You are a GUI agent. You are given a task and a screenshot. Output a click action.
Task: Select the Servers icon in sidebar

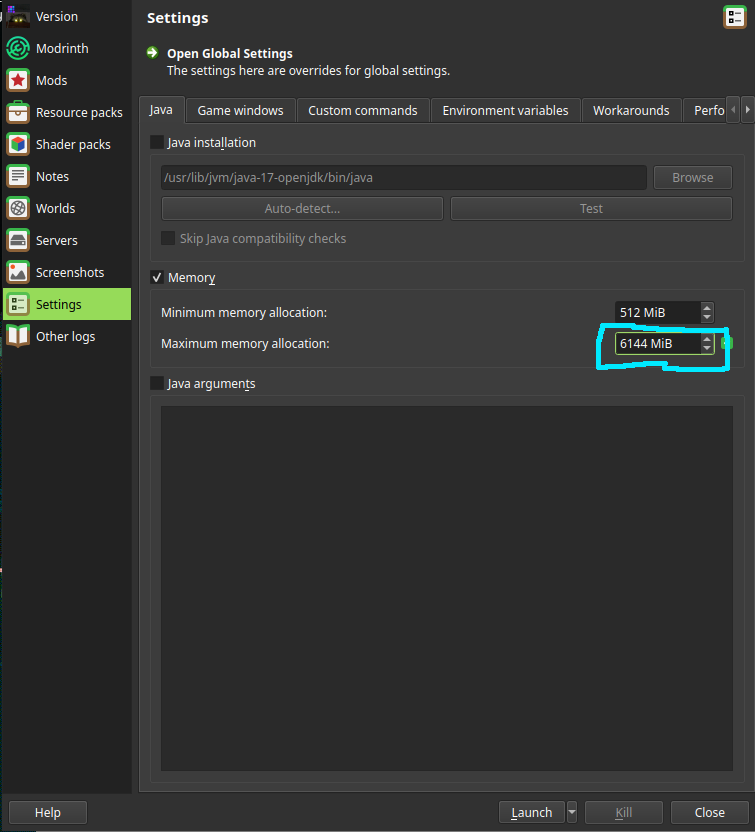(x=18, y=240)
